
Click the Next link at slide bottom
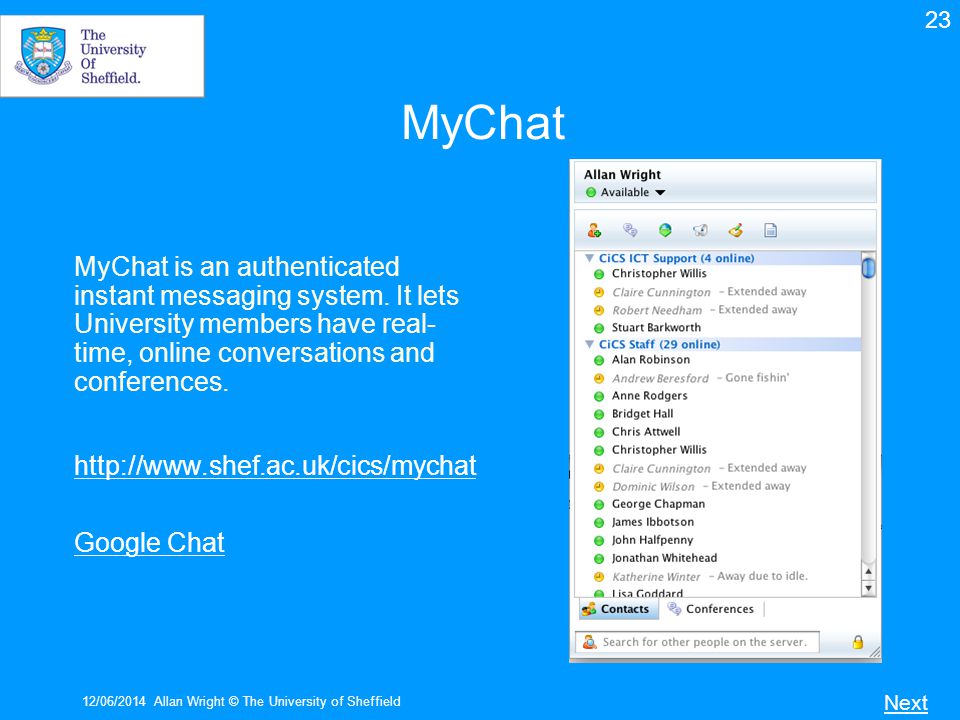click(906, 703)
